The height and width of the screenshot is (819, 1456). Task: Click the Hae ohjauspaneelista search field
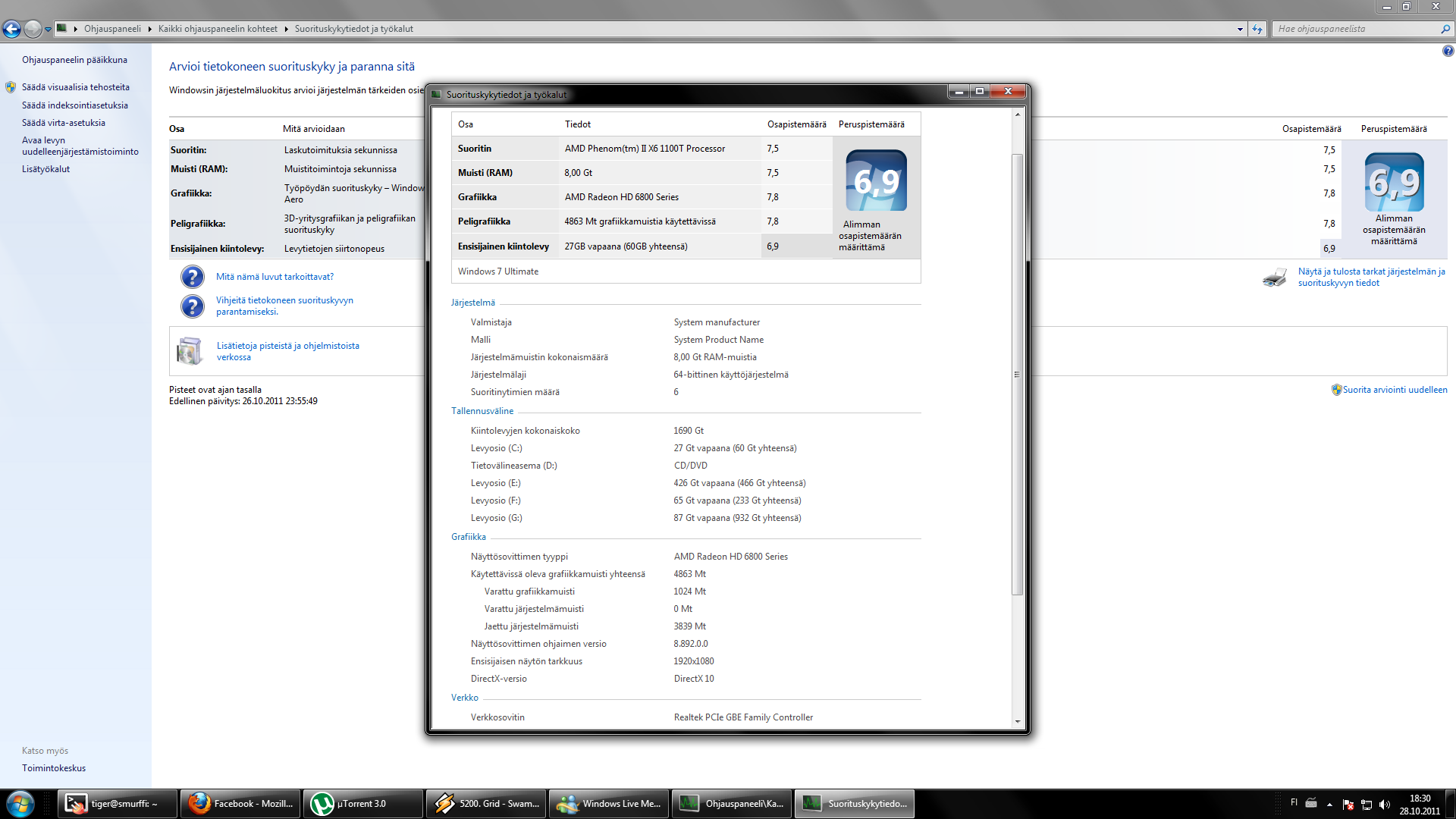tap(1357, 29)
